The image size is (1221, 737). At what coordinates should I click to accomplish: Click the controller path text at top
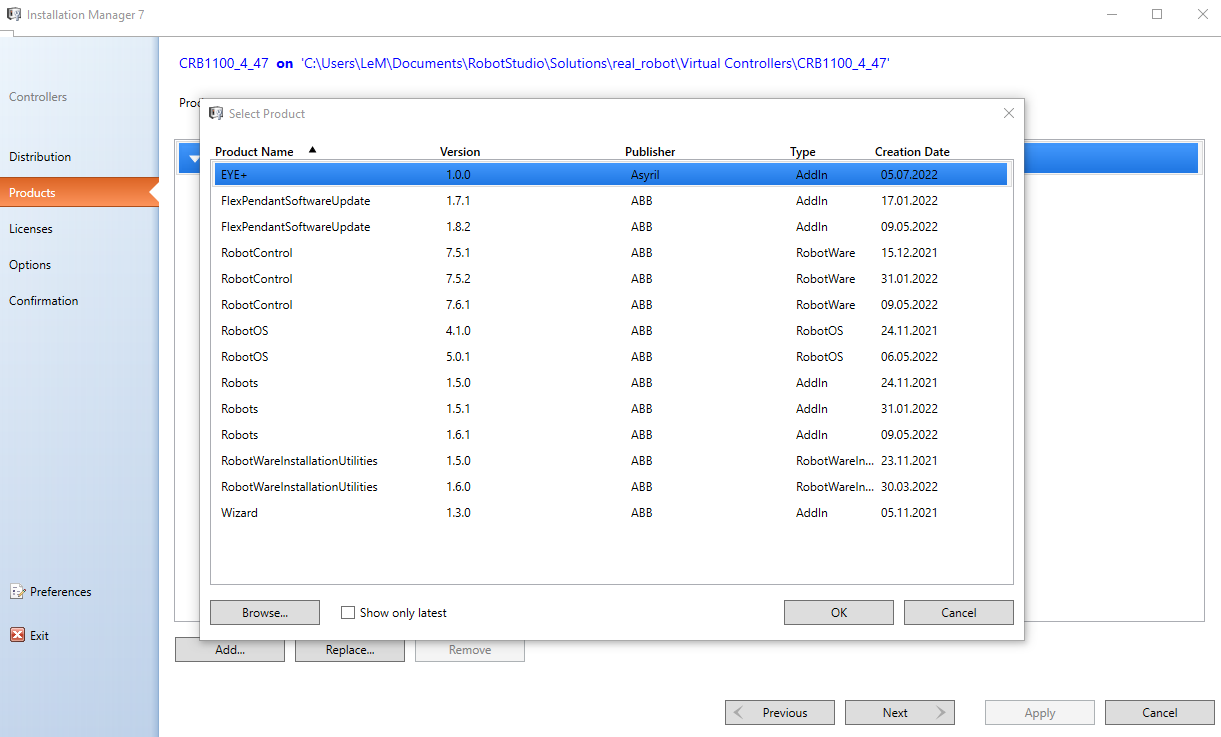click(x=595, y=63)
